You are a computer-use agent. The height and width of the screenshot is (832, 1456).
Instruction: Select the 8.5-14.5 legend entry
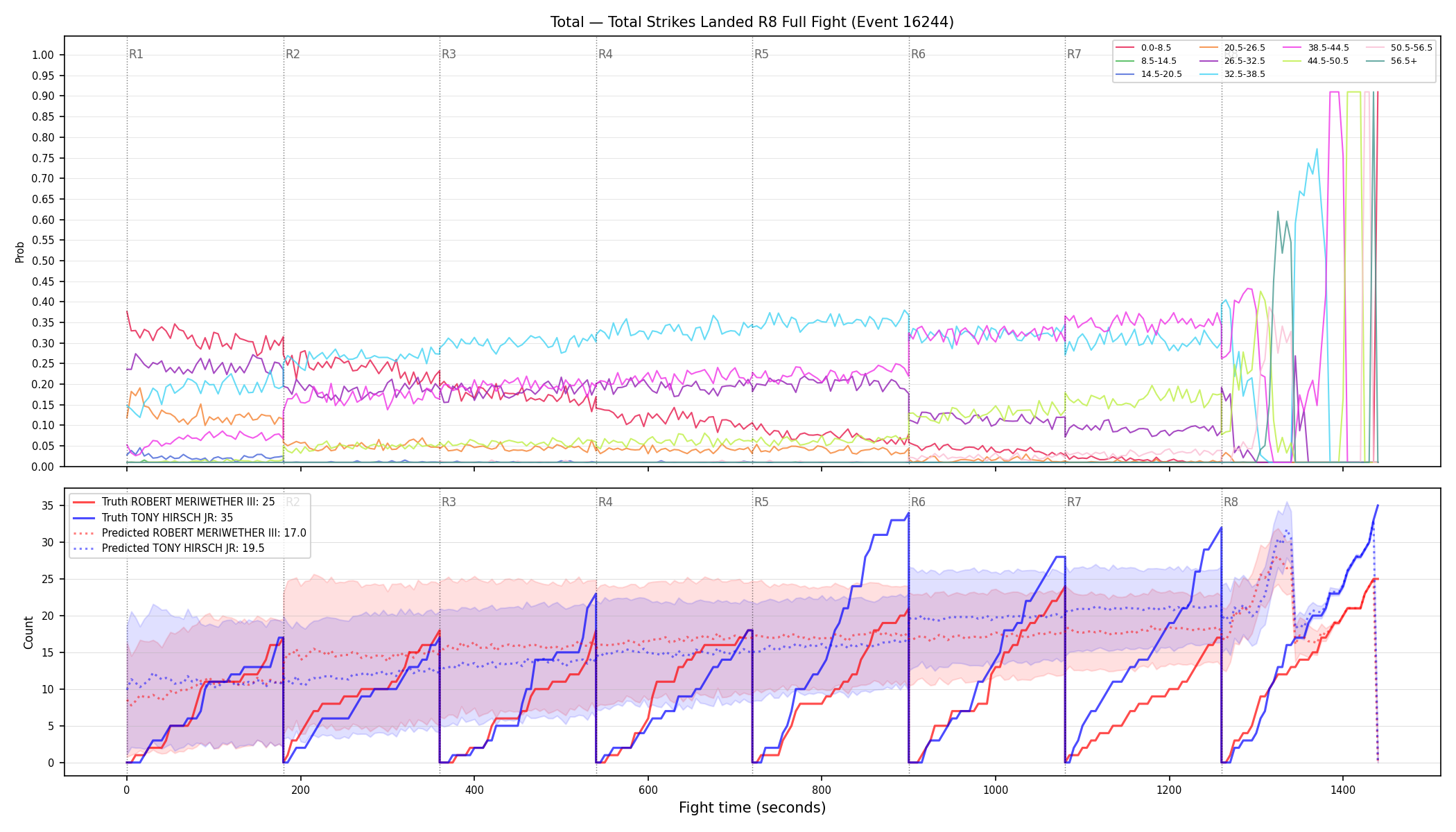pos(1146,61)
